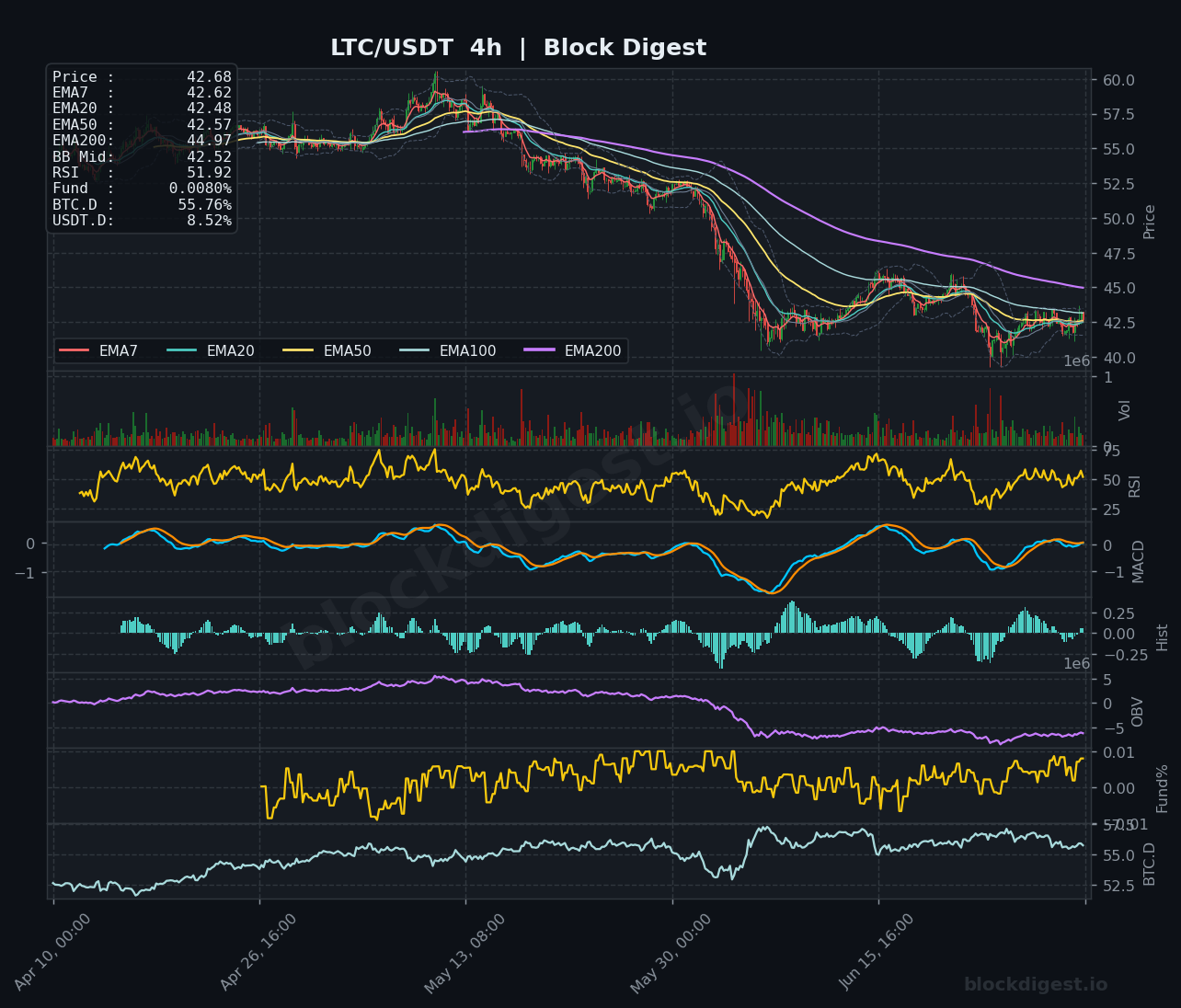Click the EMA100 legend entry
The image size is (1181, 1008).
coord(448,350)
